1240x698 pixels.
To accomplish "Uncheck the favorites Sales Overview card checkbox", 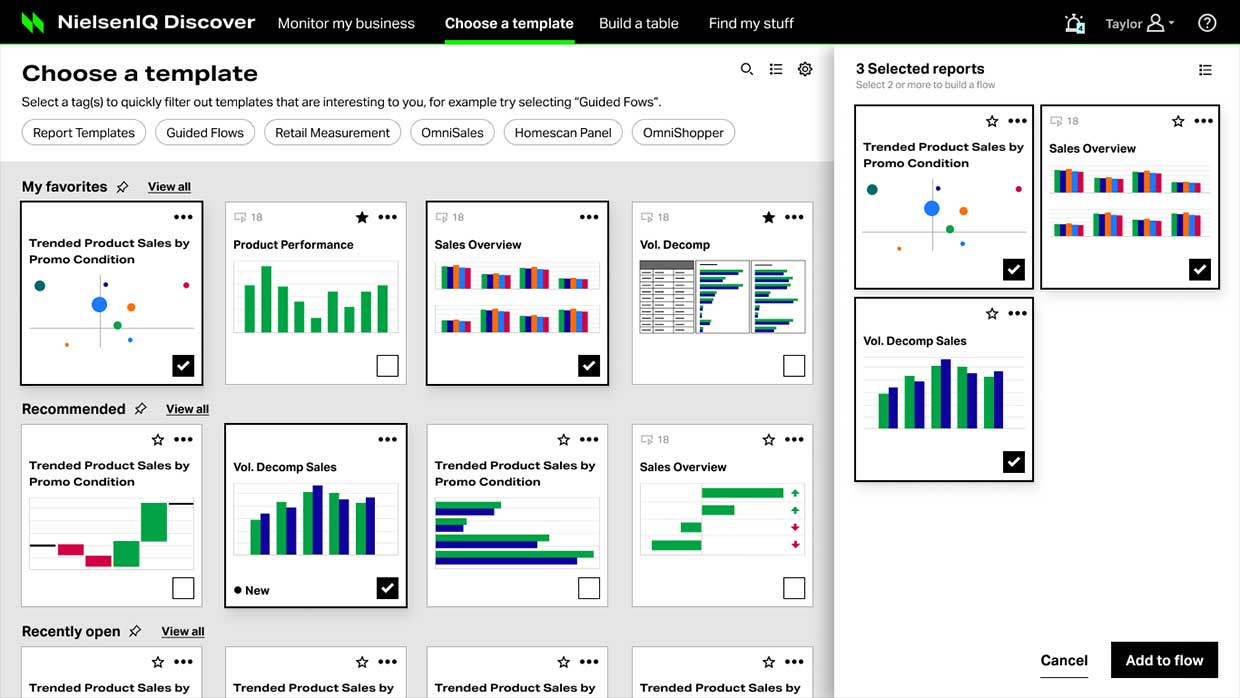I will click(589, 366).
